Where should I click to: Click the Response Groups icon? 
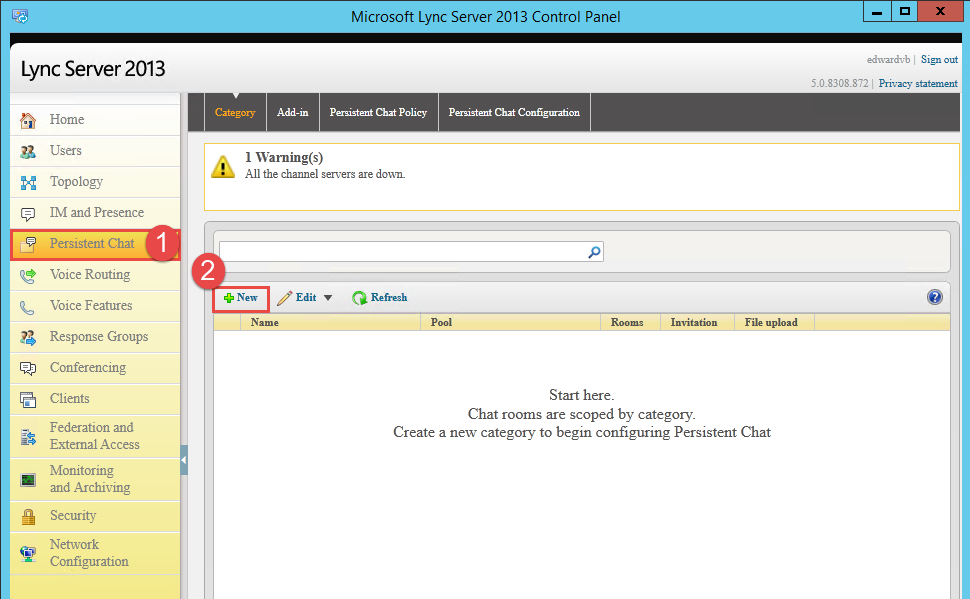point(28,337)
